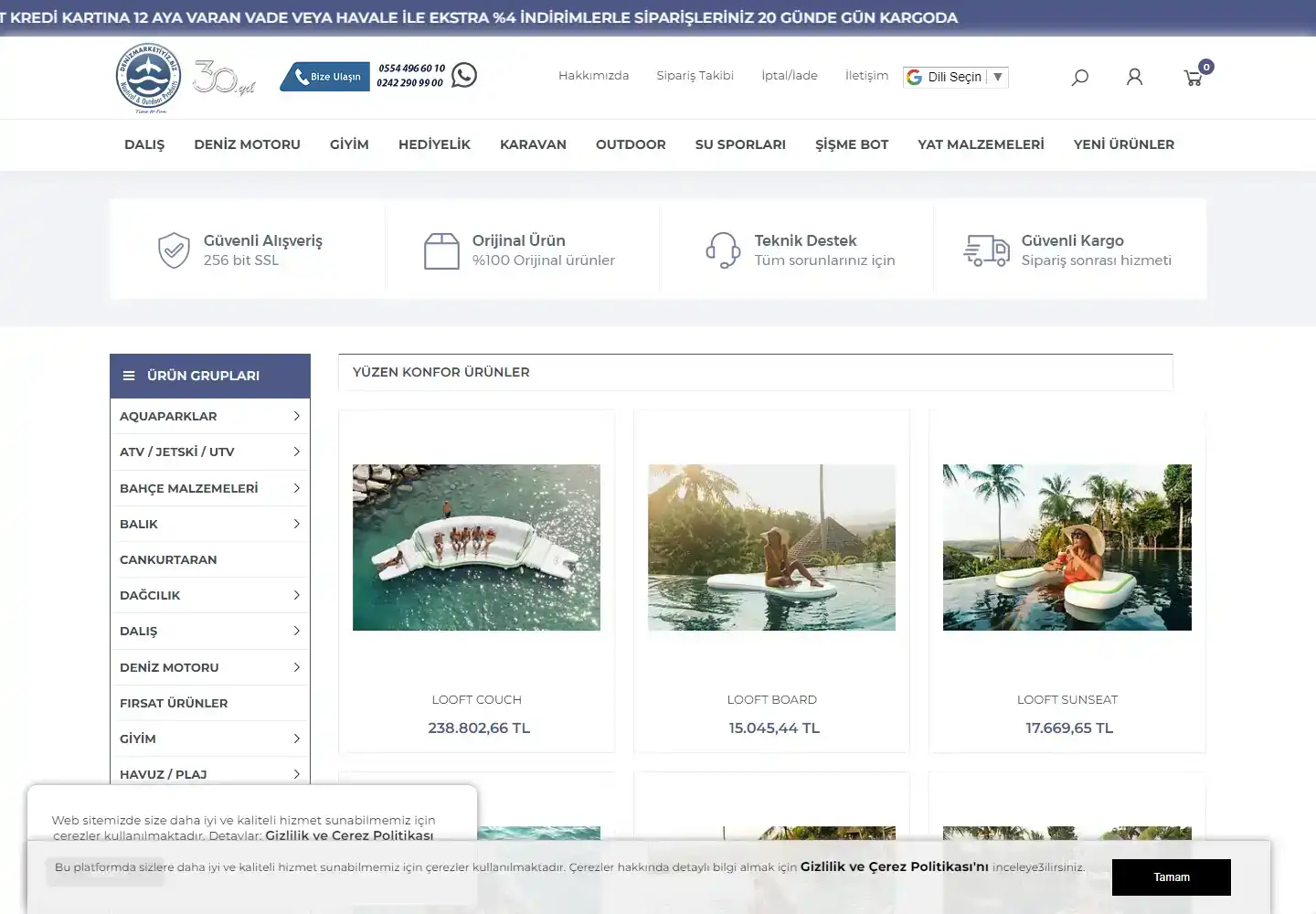Click the LOOFT COUCH product title
1316x914 pixels.
point(476,699)
